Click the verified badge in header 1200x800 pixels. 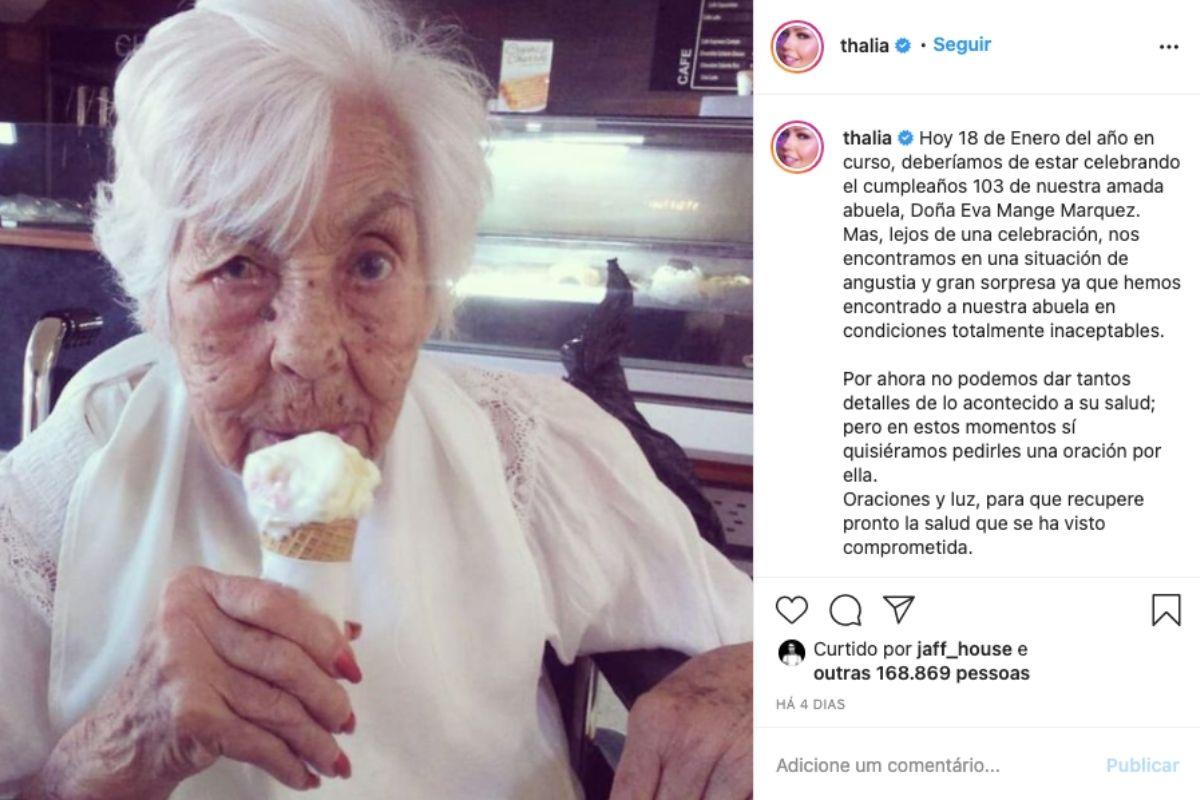[x=903, y=46]
